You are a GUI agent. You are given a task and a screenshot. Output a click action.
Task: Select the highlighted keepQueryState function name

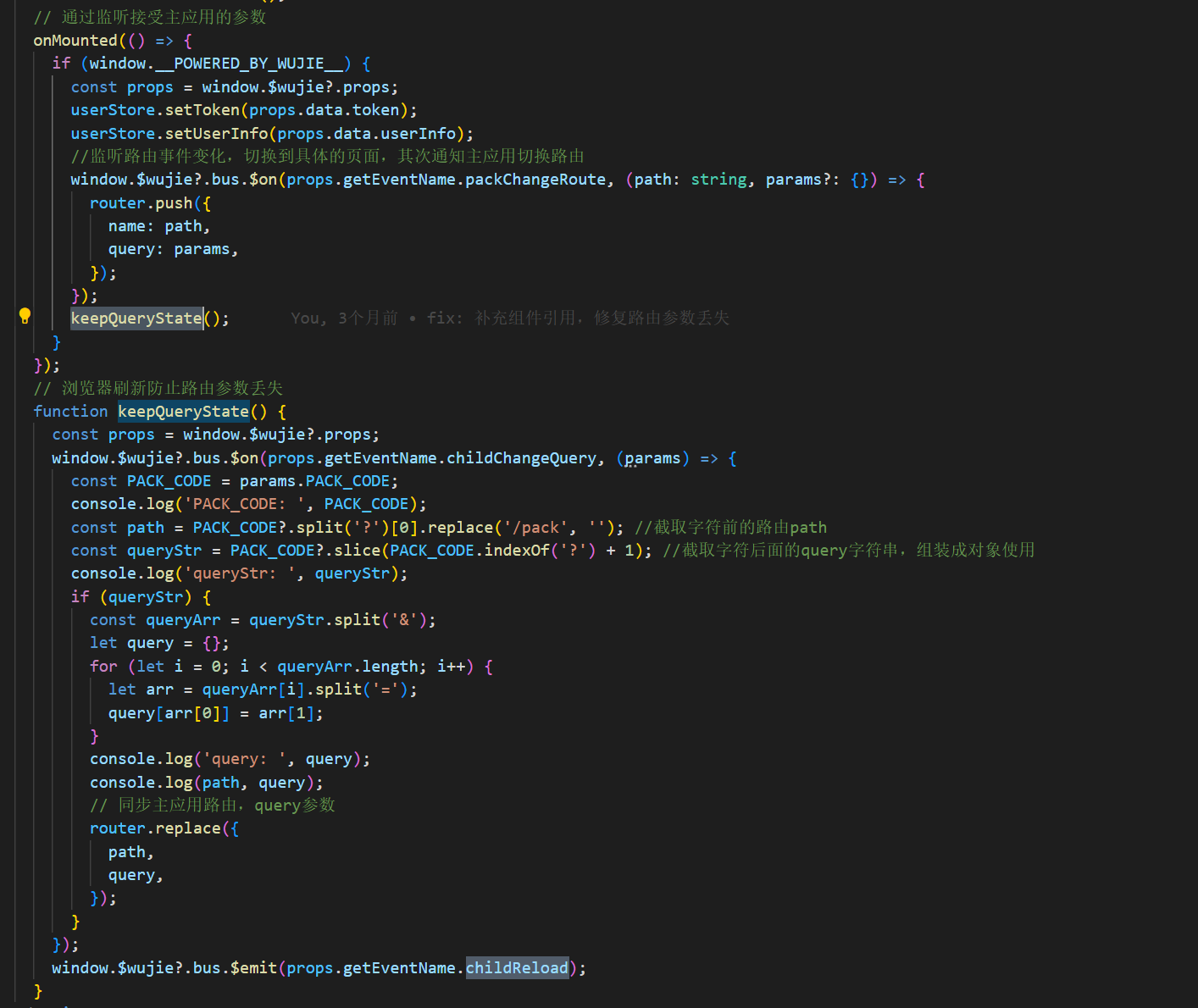click(x=183, y=411)
